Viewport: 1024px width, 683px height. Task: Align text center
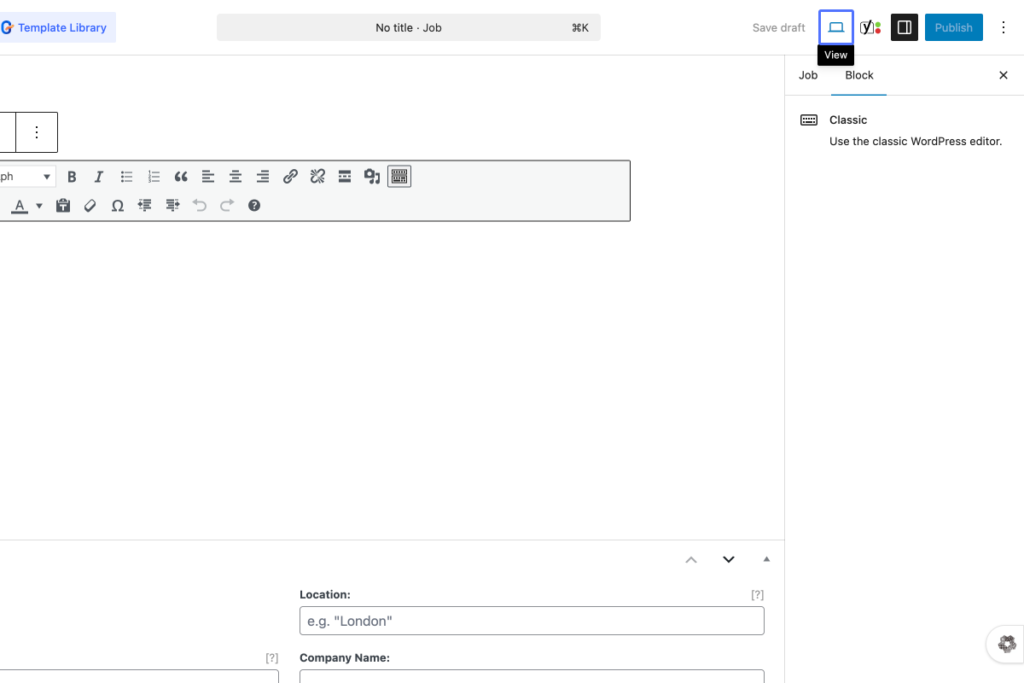235,176
